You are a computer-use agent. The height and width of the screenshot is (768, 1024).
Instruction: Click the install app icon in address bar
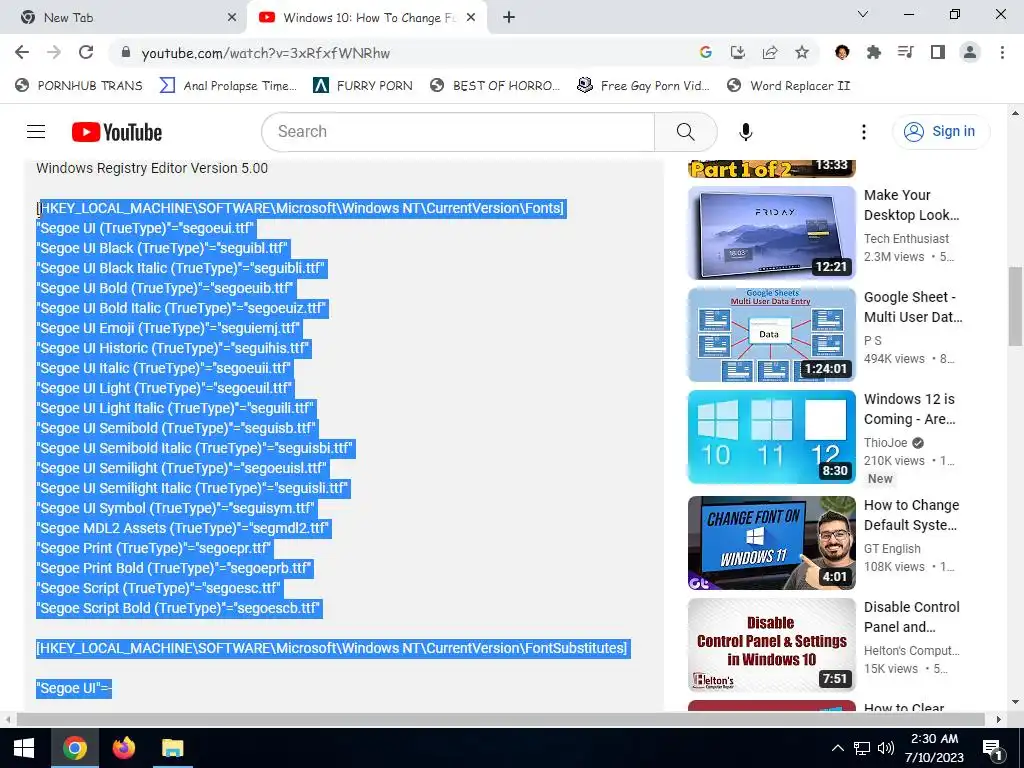coord(737,52)
